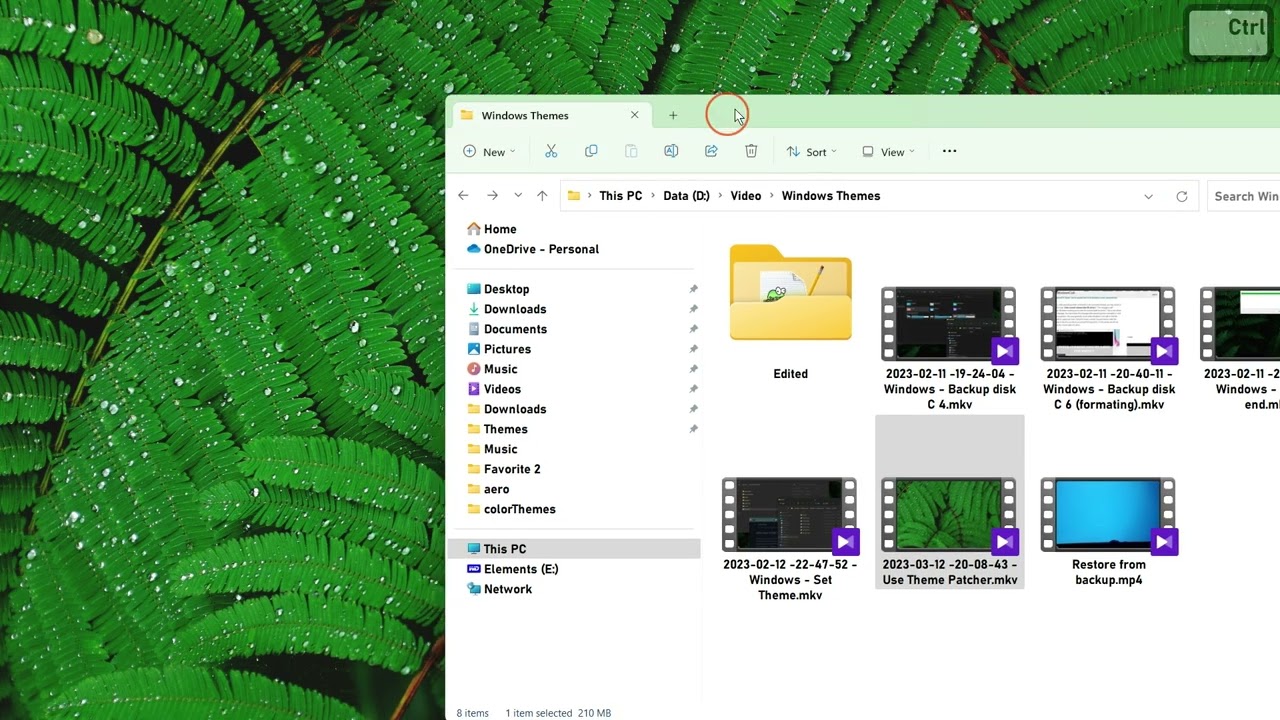
Task: Click the "8 items" status bar text
Action: 473,713
